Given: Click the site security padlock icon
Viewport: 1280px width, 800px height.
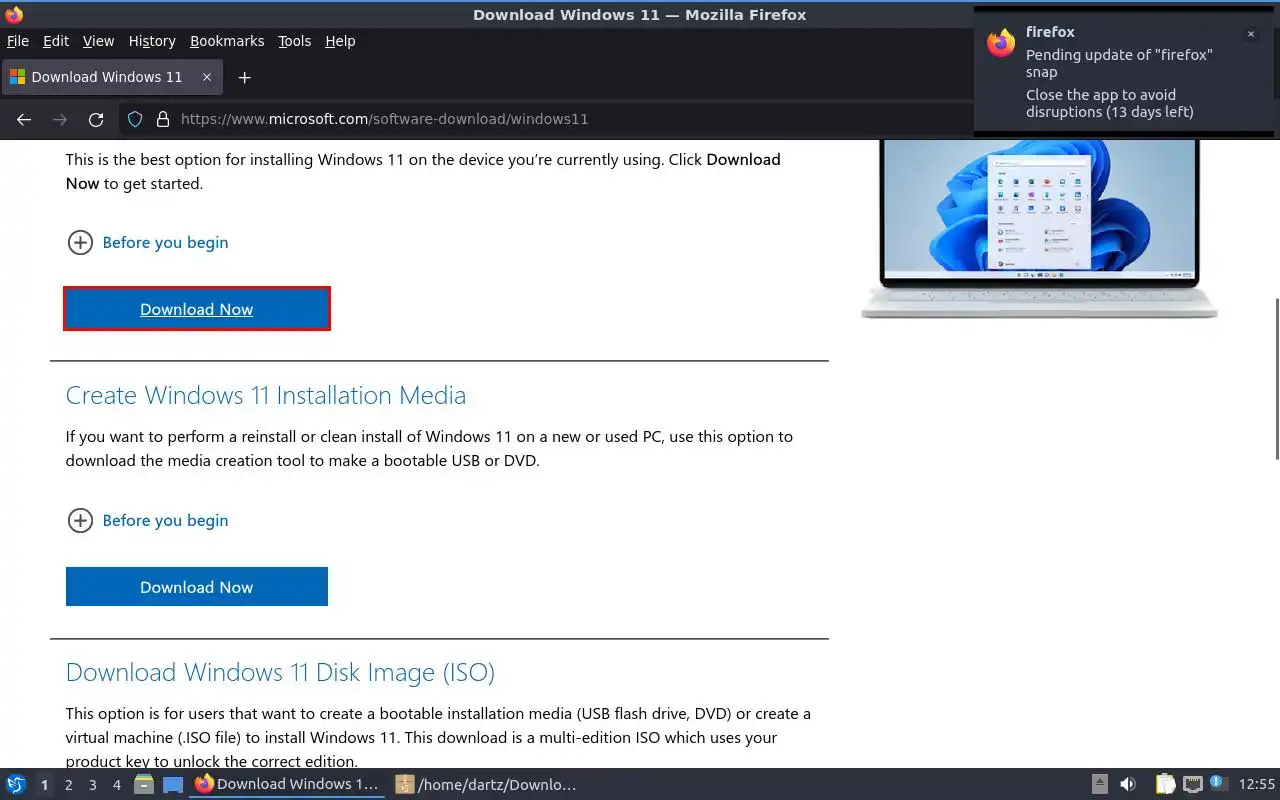Looking at the screenshot, I should (x=163, y=119).
